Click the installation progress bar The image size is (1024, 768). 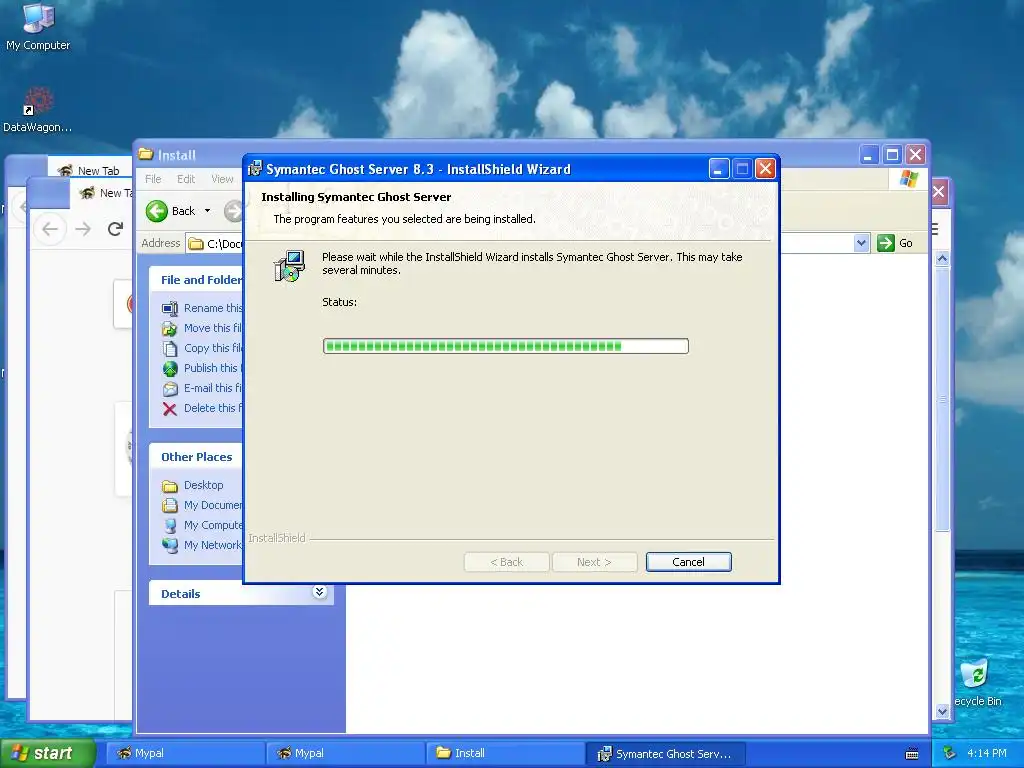(505, 346)
